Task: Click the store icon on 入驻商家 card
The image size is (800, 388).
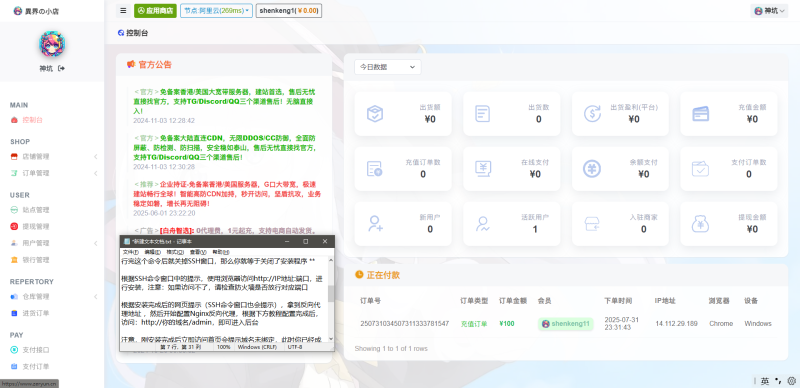Action: 592,224
